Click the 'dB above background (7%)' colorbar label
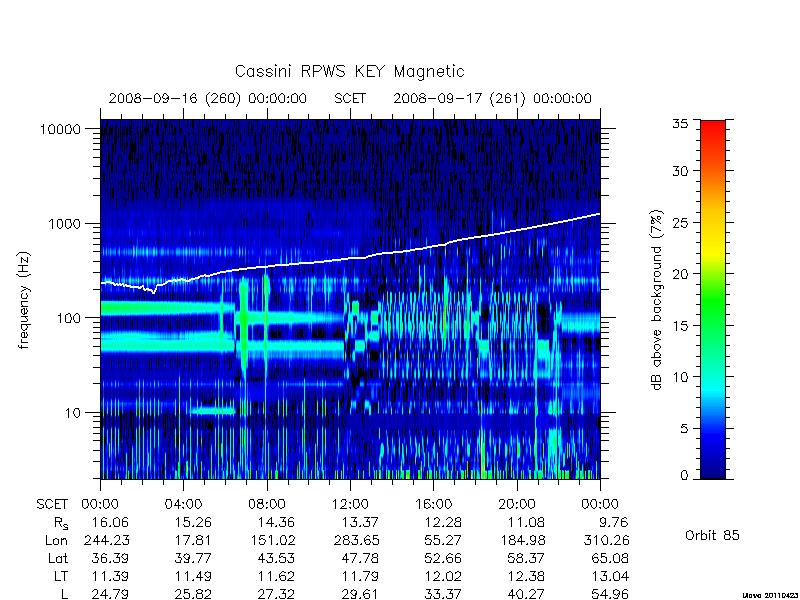This screenshot has width=800, height=600. 658,300
